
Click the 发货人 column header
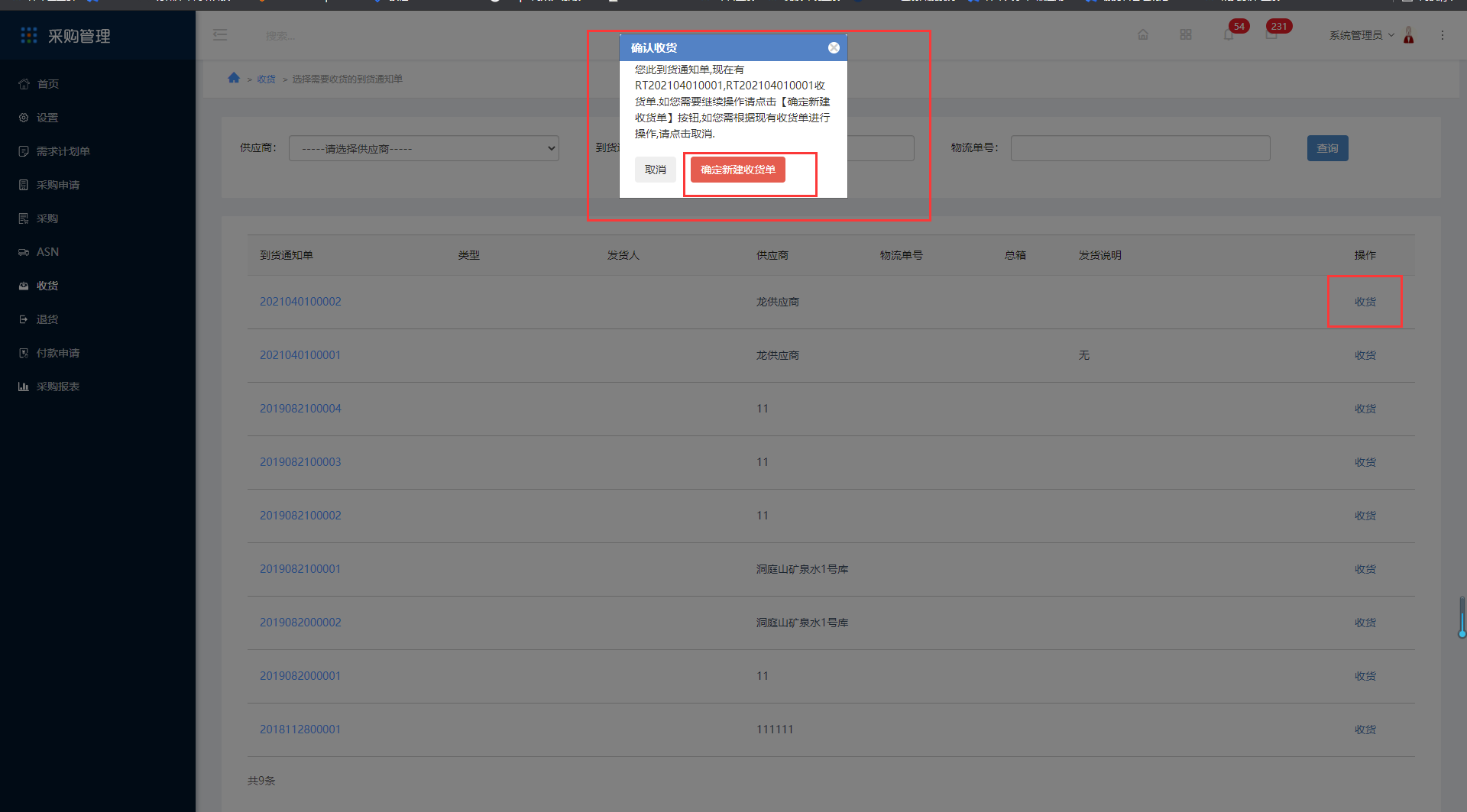(x=623, y=255)
